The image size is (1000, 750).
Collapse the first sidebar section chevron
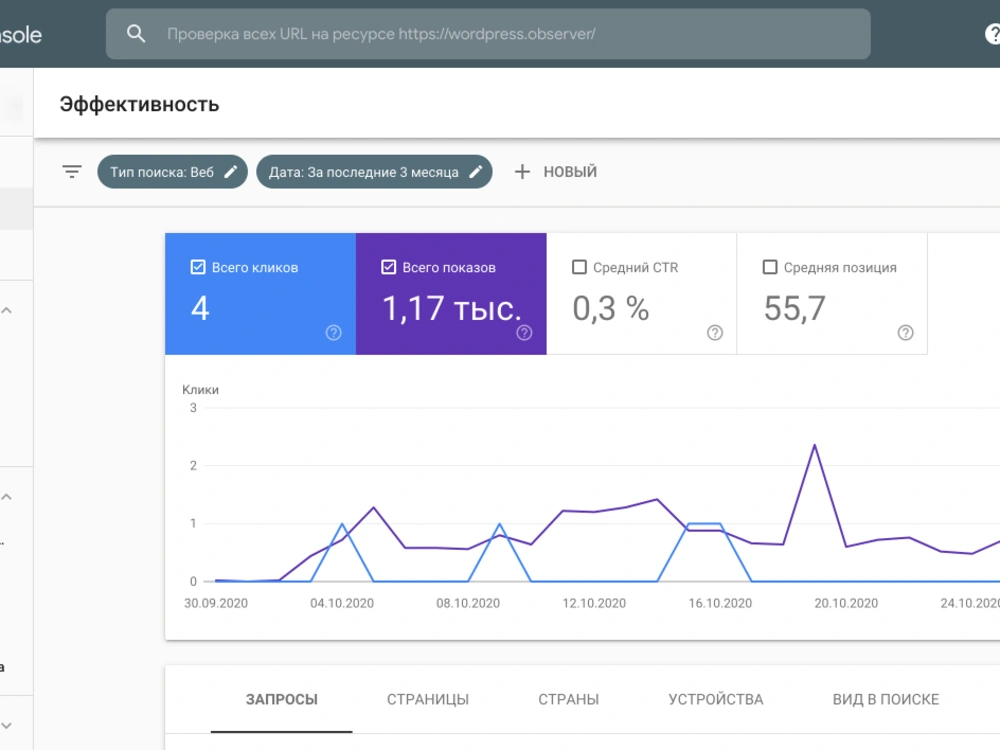7,311
